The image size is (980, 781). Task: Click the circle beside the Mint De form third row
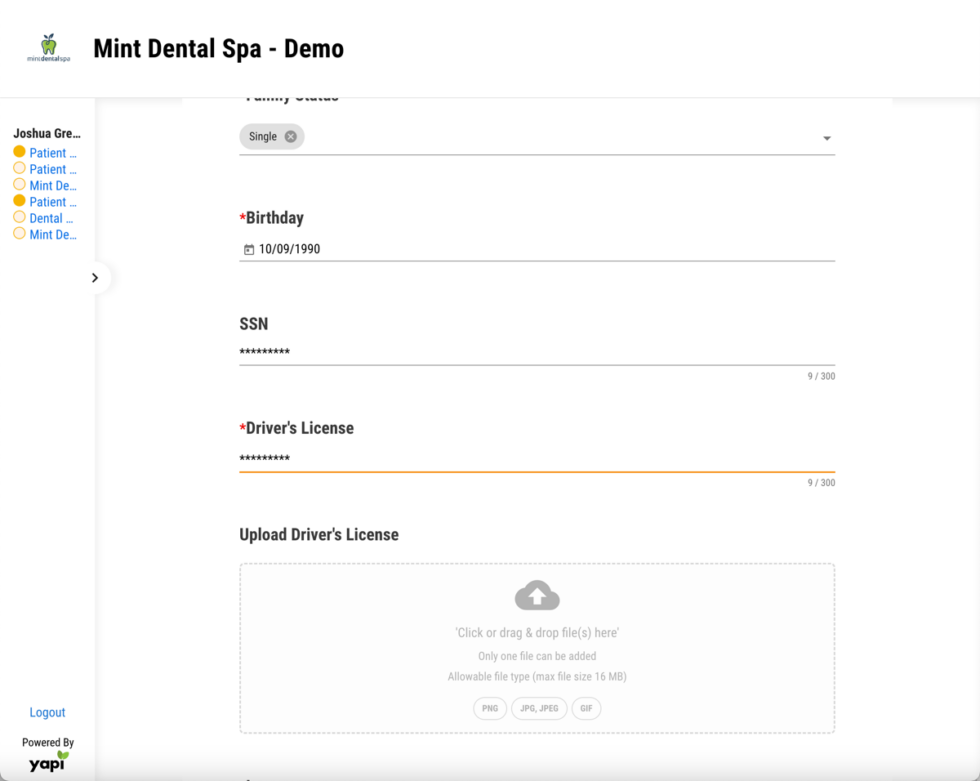tap(17, 185)
